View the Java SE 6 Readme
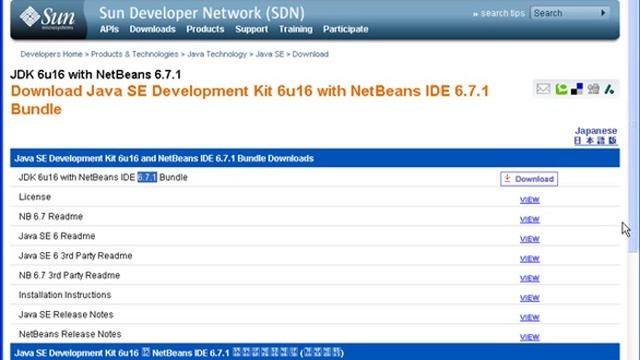The width and height of the screenshot is (640, 360). [x=529, y=239]
